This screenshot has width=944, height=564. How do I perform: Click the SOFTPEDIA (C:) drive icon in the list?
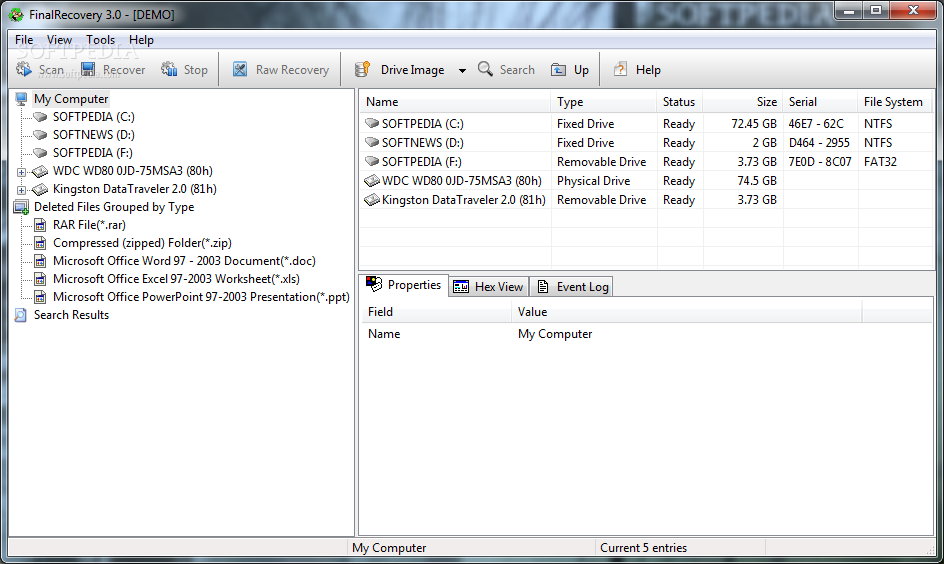pyautogui.click(x=372, y=123)
